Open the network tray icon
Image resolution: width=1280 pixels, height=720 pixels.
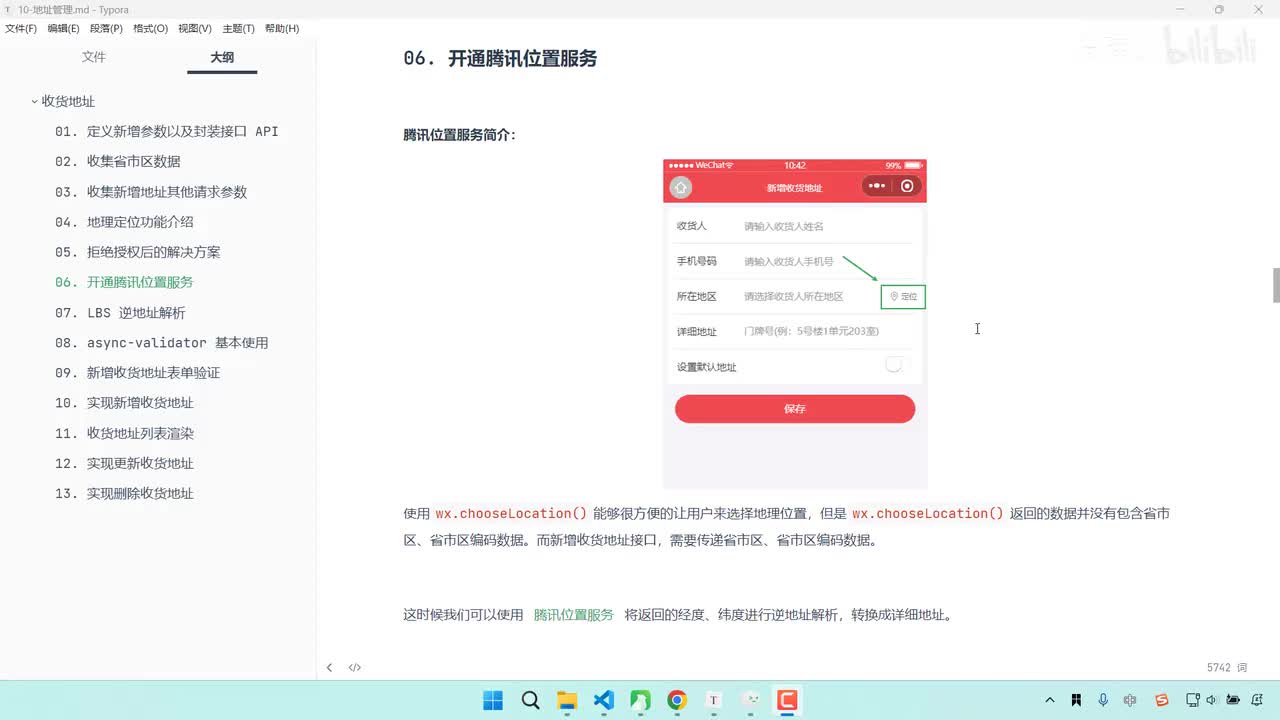[1193, 700]
